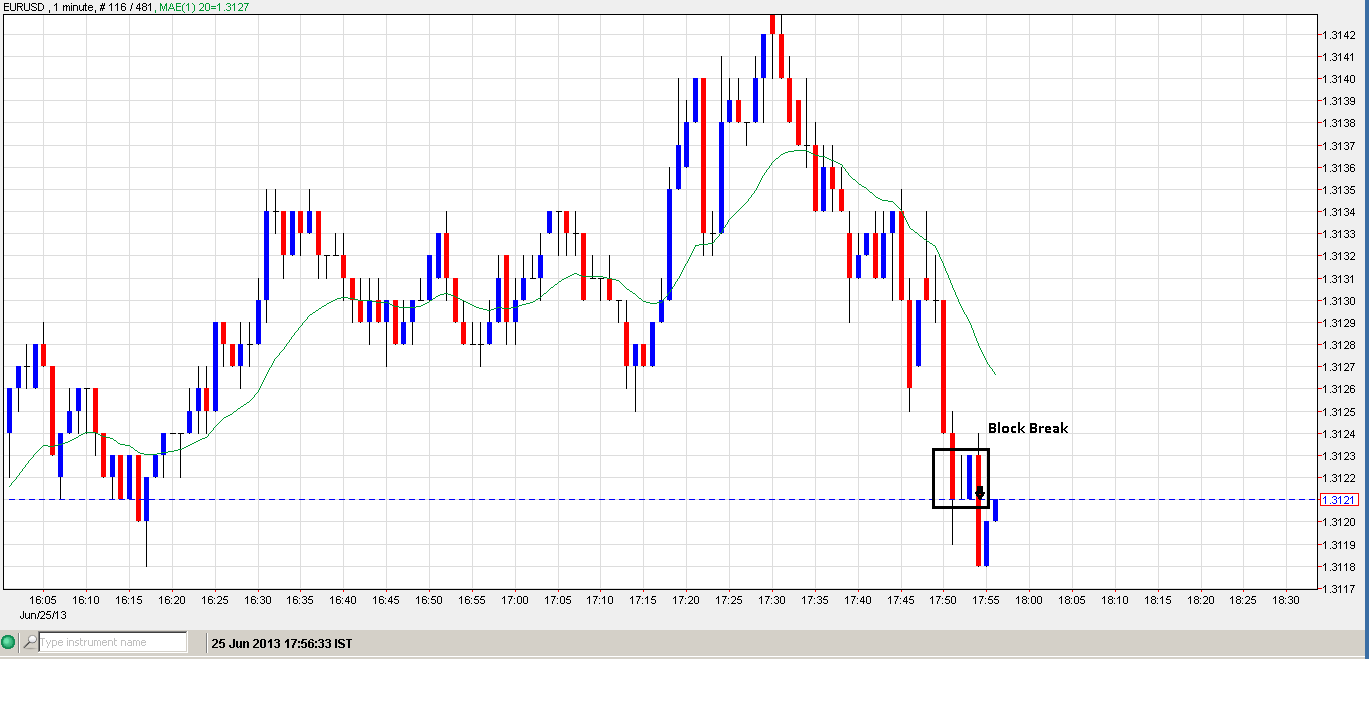Select the EURUSD symbol label in chart header
This screenshot has height=728, width=1370.
(23, 7)
